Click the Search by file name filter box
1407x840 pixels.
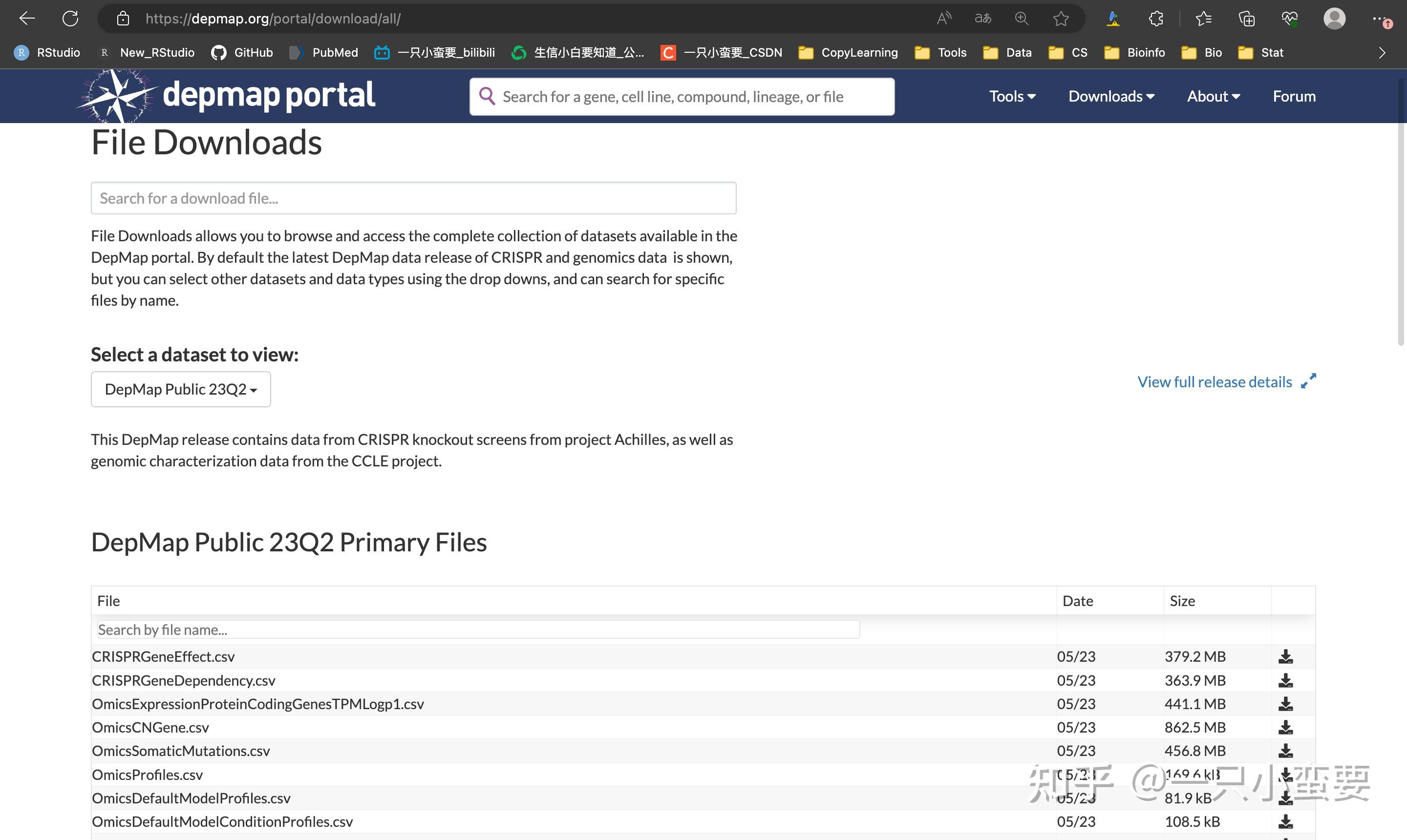[478, 630]
